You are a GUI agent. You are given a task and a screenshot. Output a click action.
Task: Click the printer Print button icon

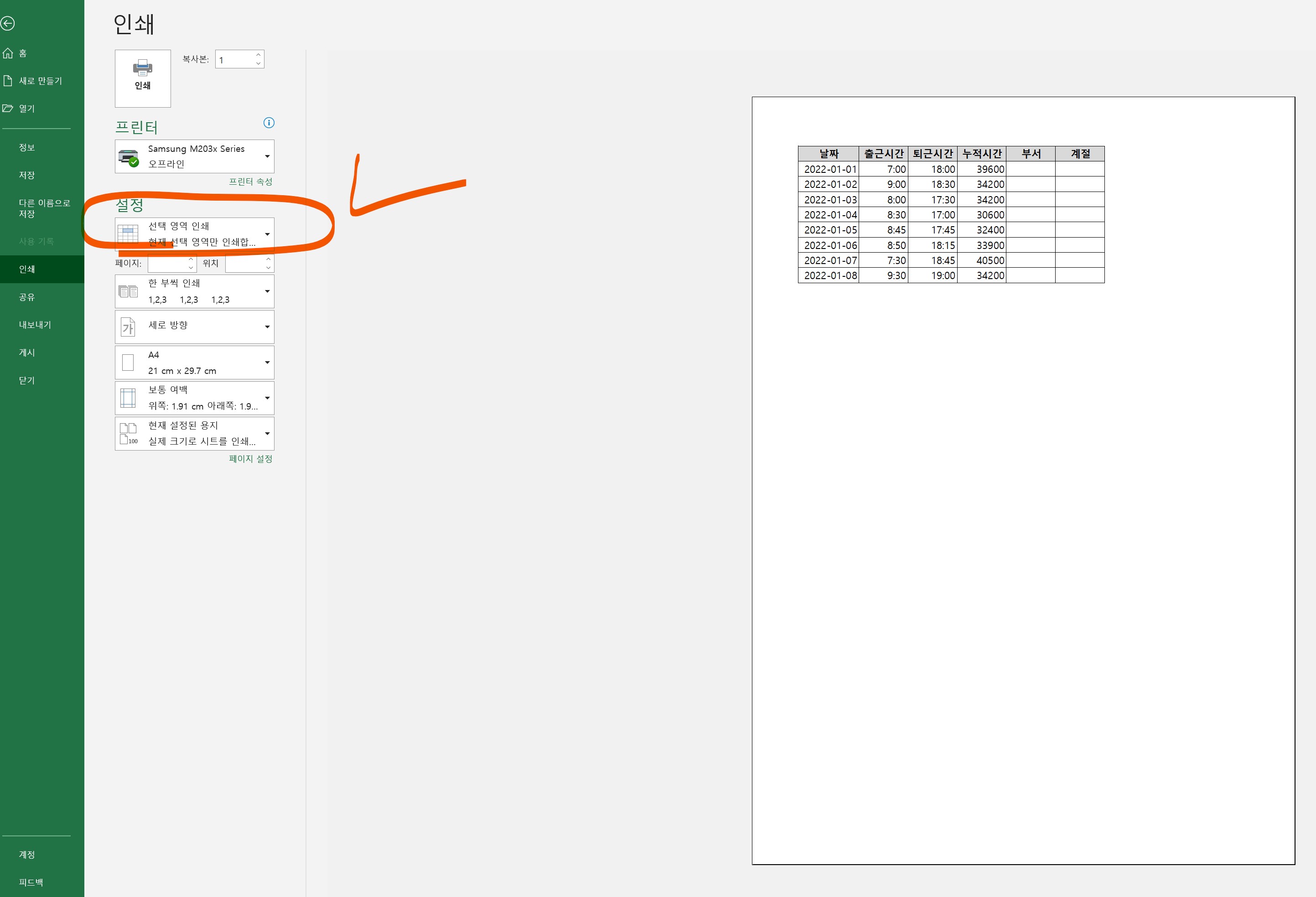click(x=143, y=68)
